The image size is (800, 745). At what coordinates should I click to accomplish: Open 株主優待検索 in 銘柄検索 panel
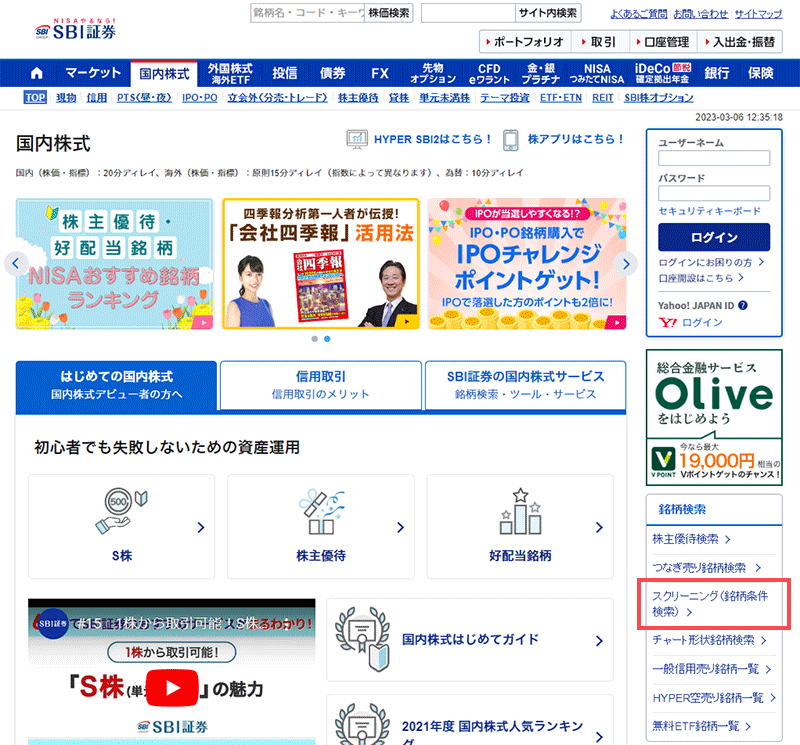tap(691, 539)
